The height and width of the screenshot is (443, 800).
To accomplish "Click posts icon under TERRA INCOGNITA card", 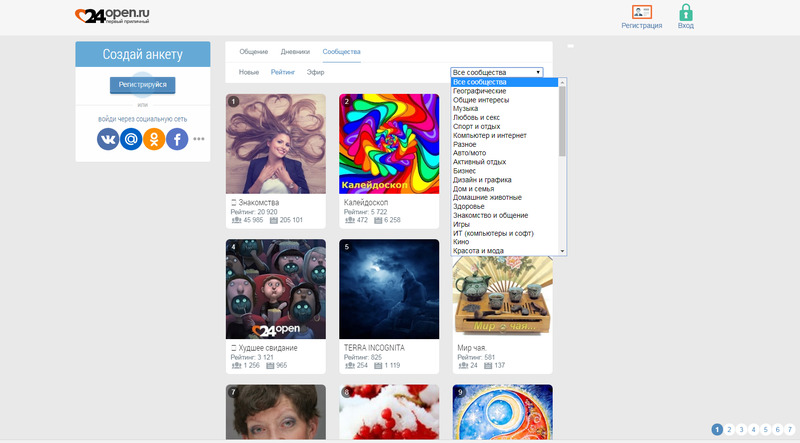I will pos(378,365).
